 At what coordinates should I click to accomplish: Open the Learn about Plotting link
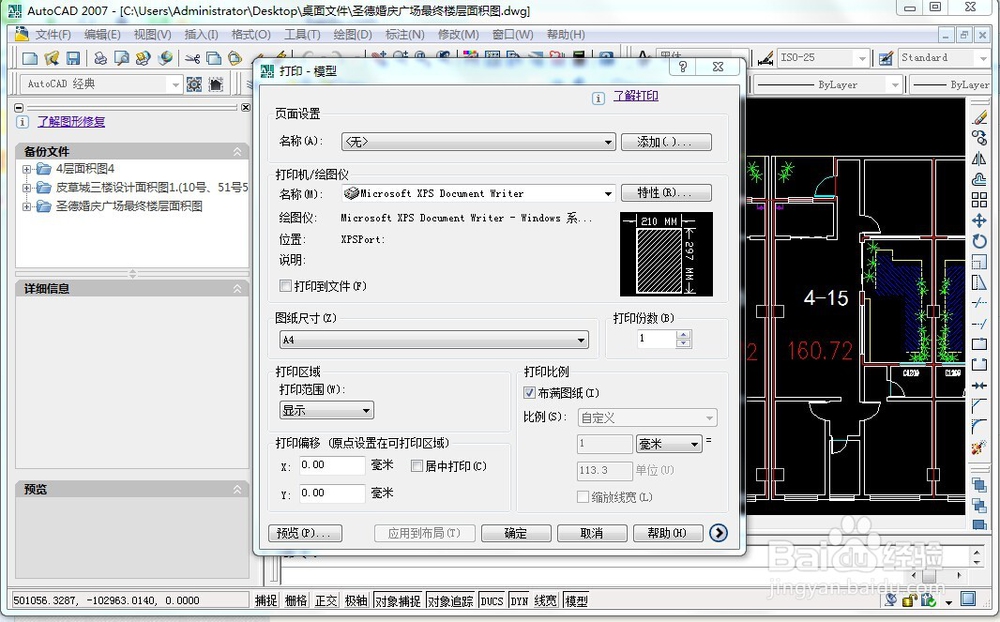pyautogui.click(x=636, y=96)
